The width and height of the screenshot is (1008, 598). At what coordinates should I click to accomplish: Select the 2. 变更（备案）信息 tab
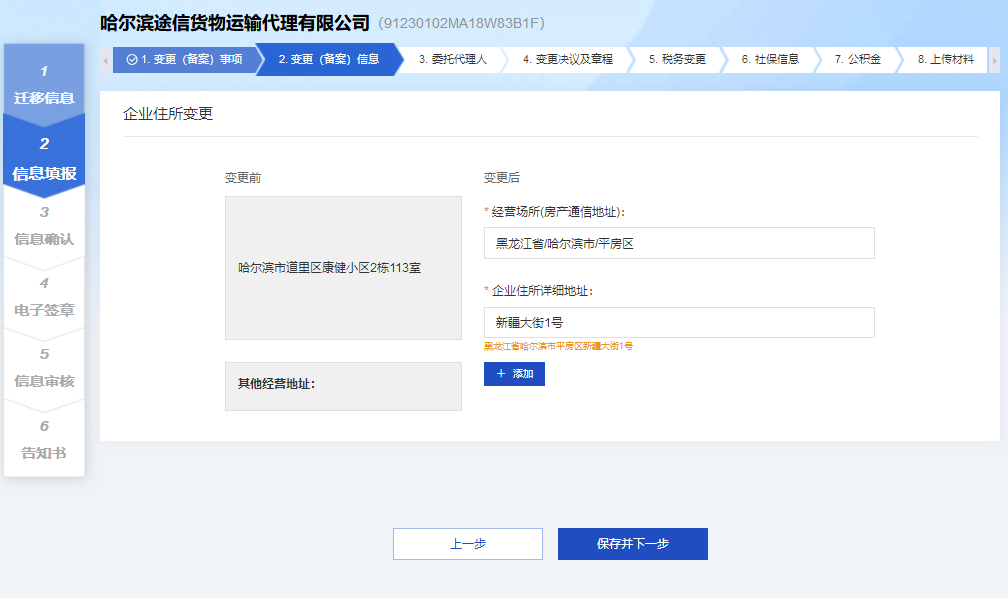pos(328,60)
